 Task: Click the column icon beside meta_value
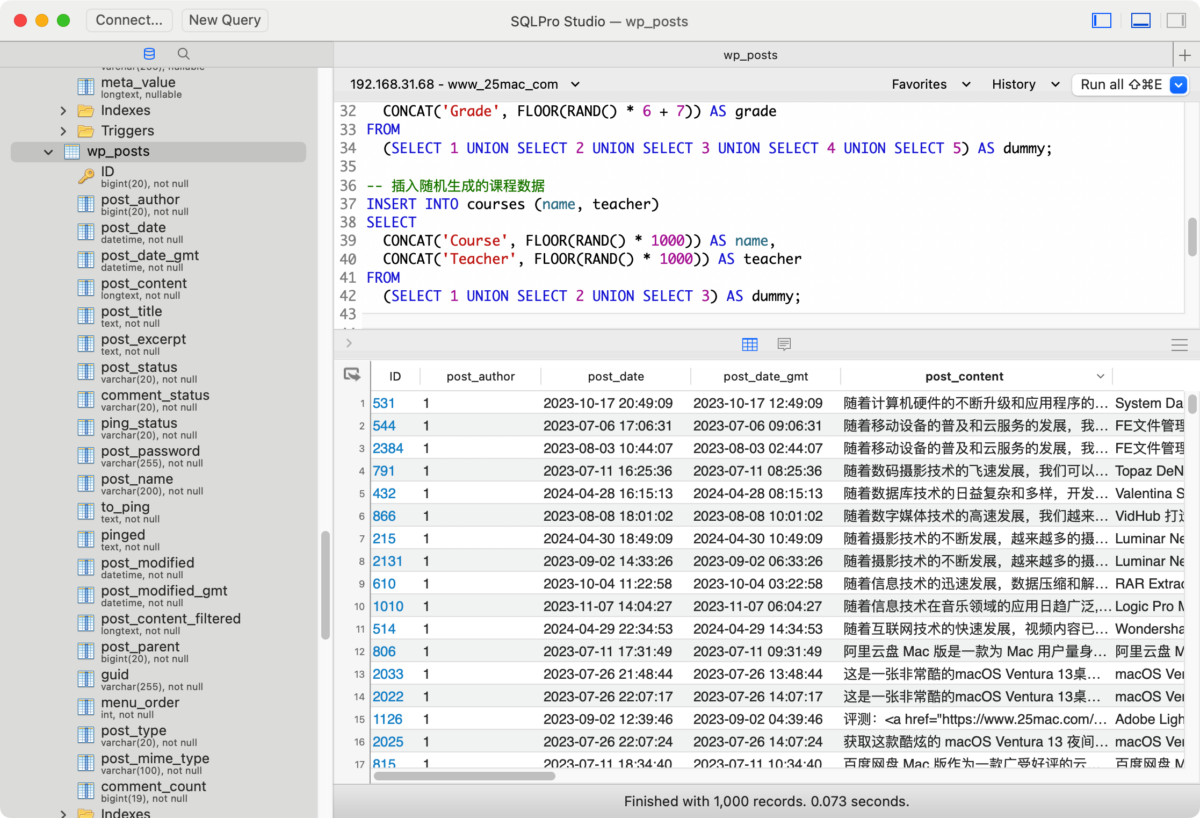tap(86, 87)
